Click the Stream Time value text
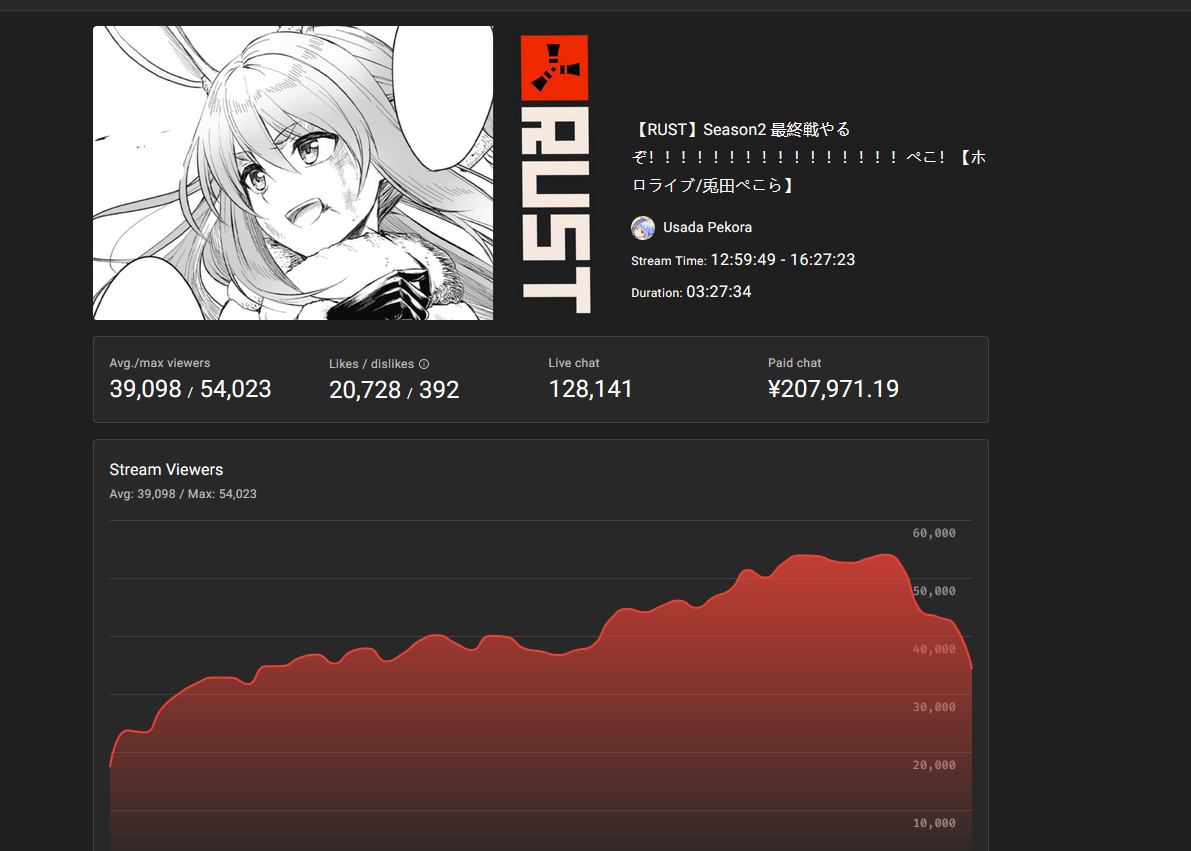1191x851 pixels. (782, 260)
